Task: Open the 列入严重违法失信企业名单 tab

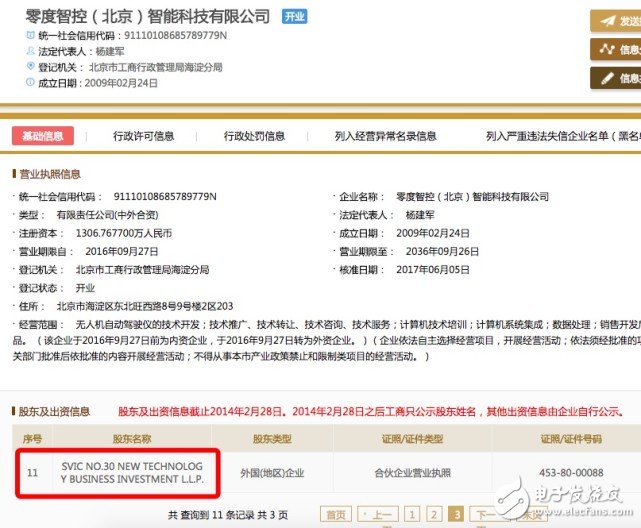Action: click(563, 136)
